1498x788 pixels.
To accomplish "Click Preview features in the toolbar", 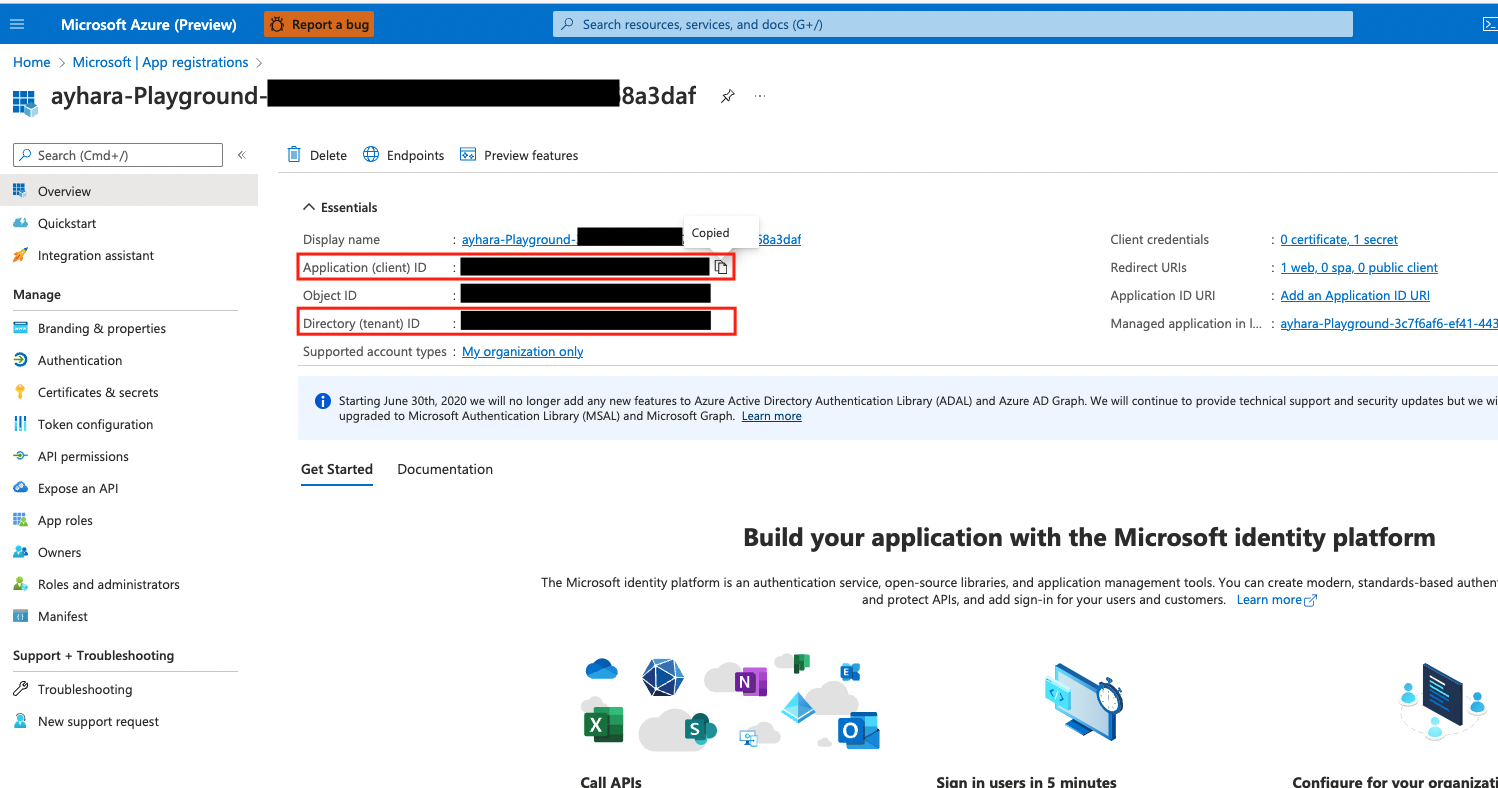I will coord(519,155).
